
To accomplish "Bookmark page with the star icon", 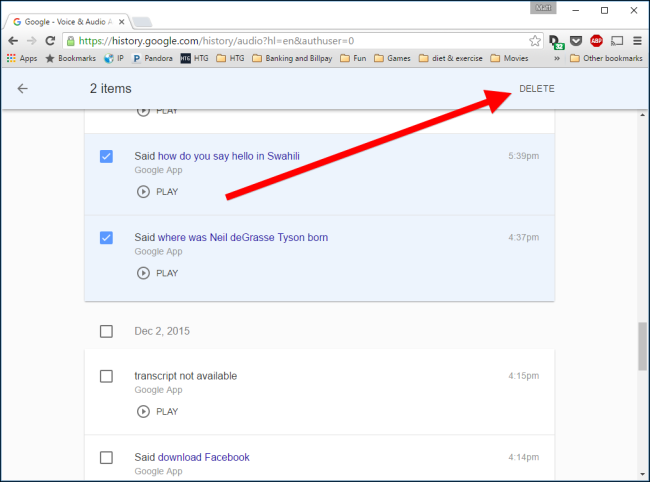I will pyautogui.click(x=535, y=41).
